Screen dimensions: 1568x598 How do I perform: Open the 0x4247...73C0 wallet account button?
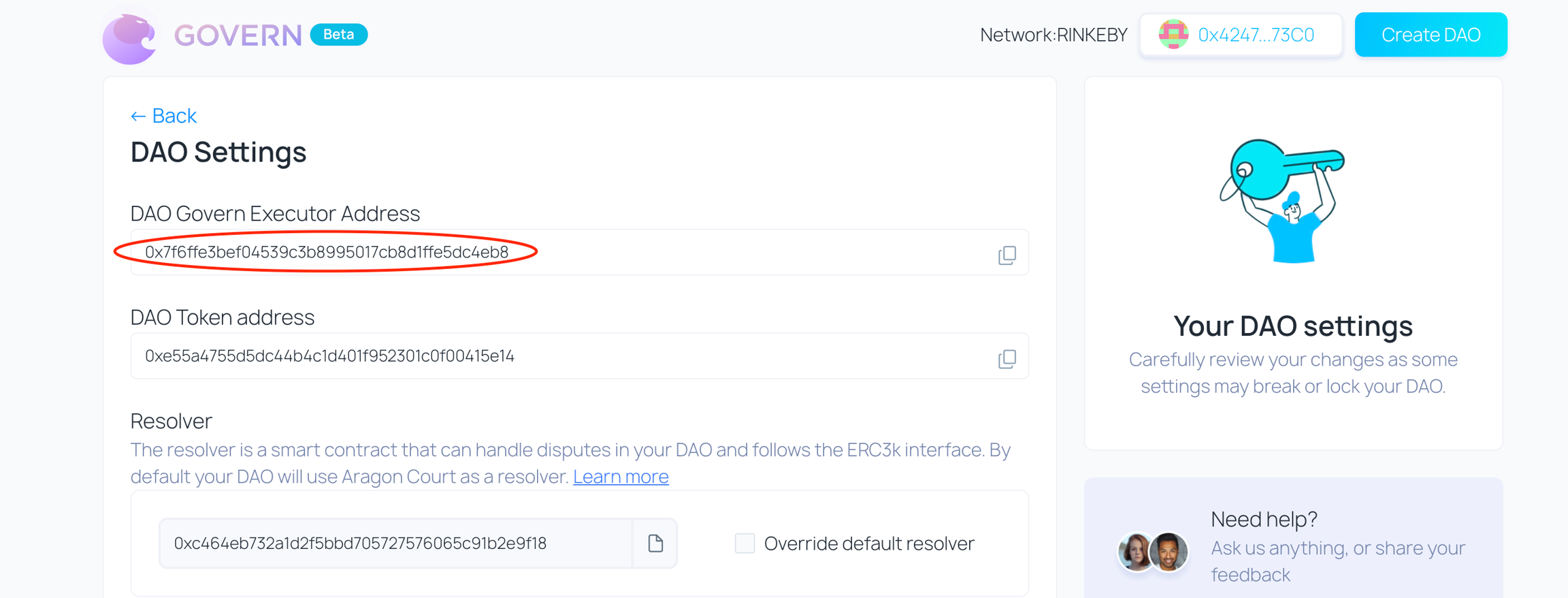tap(1241, 35)
